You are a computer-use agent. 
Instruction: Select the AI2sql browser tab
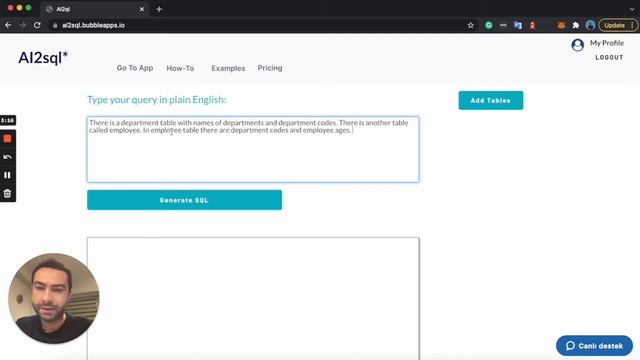(95, 9)
